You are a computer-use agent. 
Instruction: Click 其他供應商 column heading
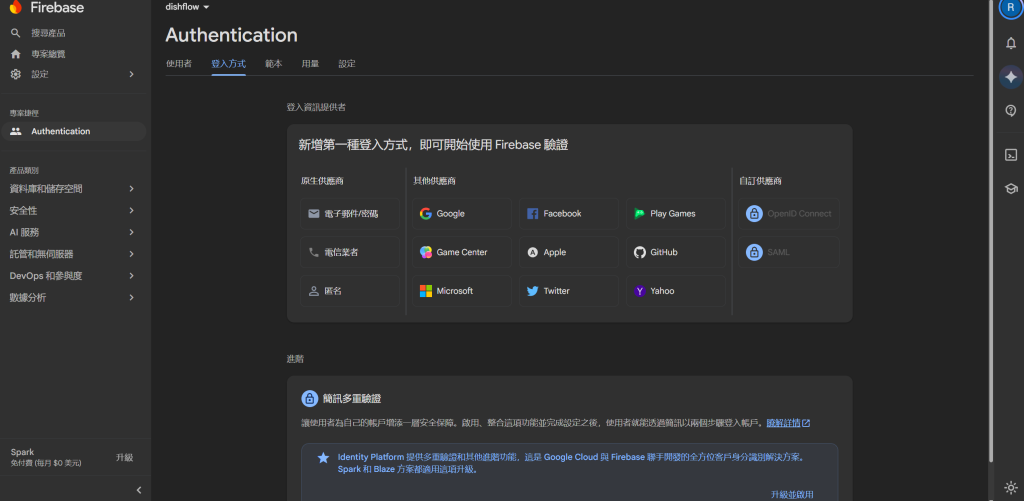coord(434,181)
